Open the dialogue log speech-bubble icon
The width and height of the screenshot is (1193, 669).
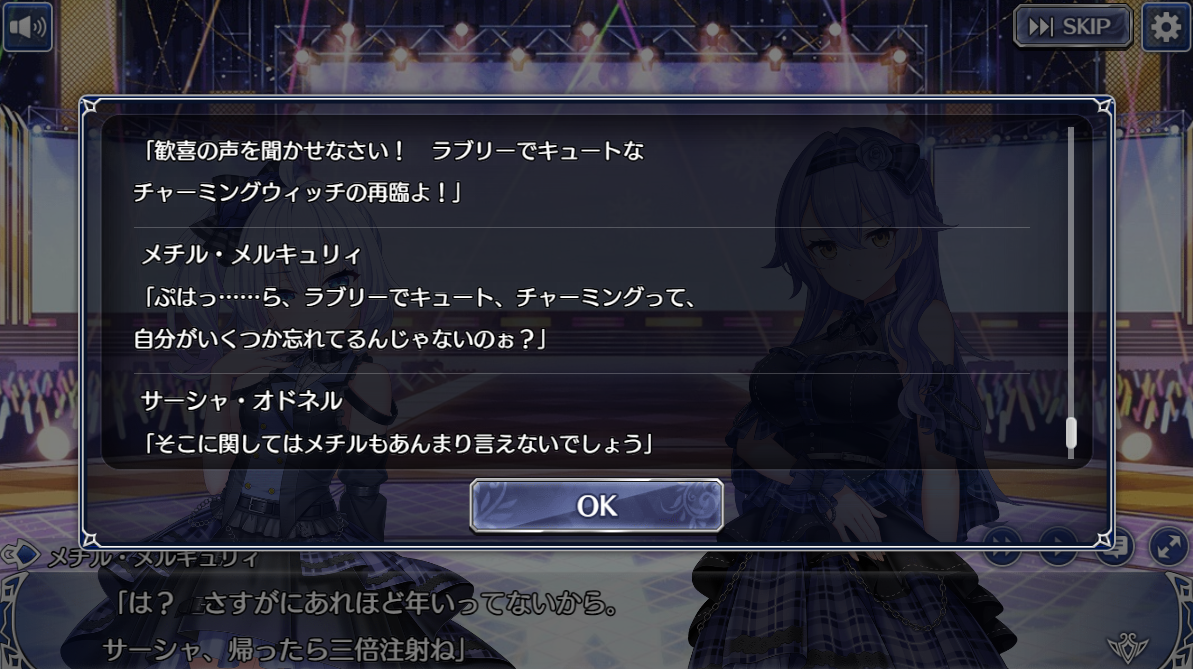coord(1114,544)
